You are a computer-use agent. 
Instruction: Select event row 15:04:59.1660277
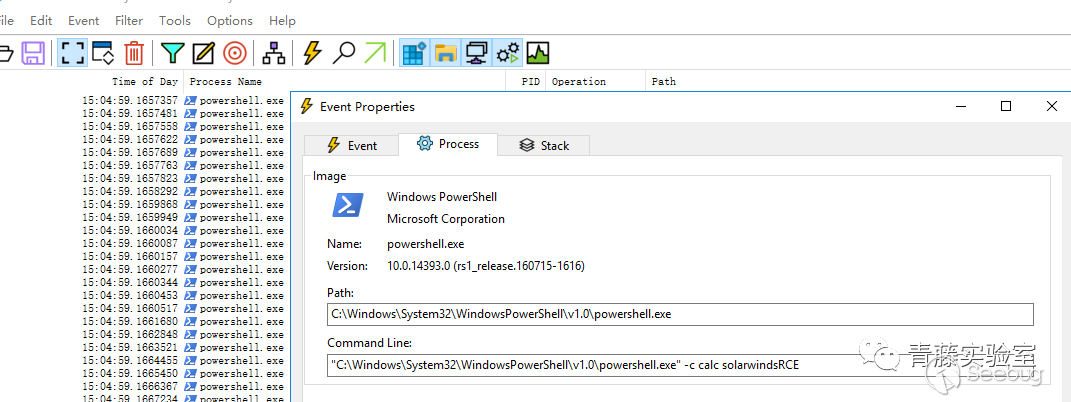(x=183, y=269)
